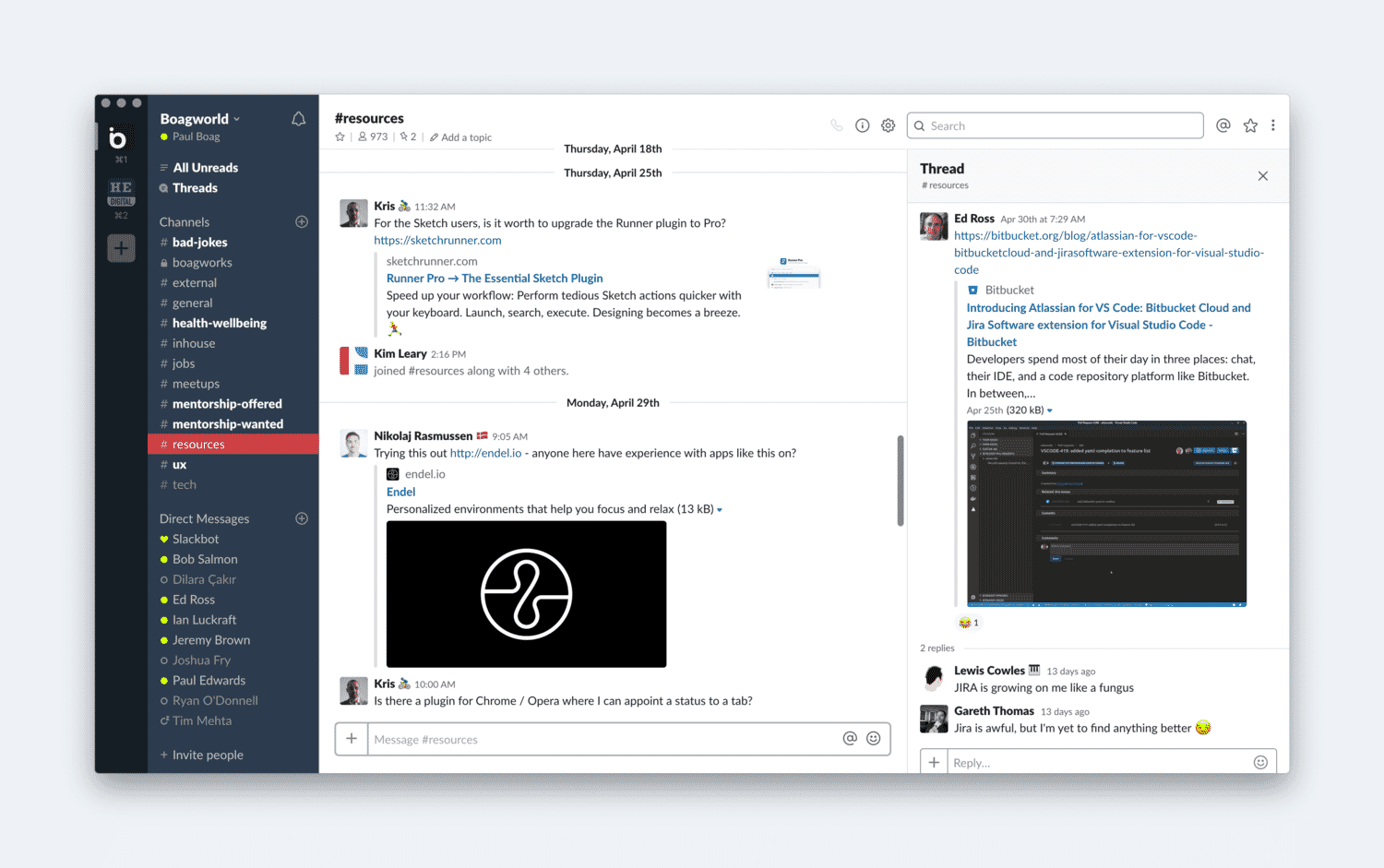The height and width of the screenshot is (868, 1384).
Task: Close the Thread panel
Action: (x=1263, y=176)
